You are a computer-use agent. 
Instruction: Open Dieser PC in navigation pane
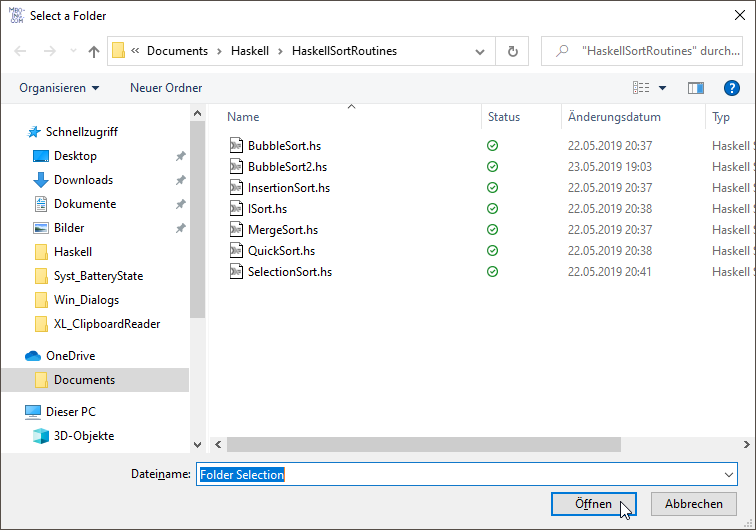point(71,412)
